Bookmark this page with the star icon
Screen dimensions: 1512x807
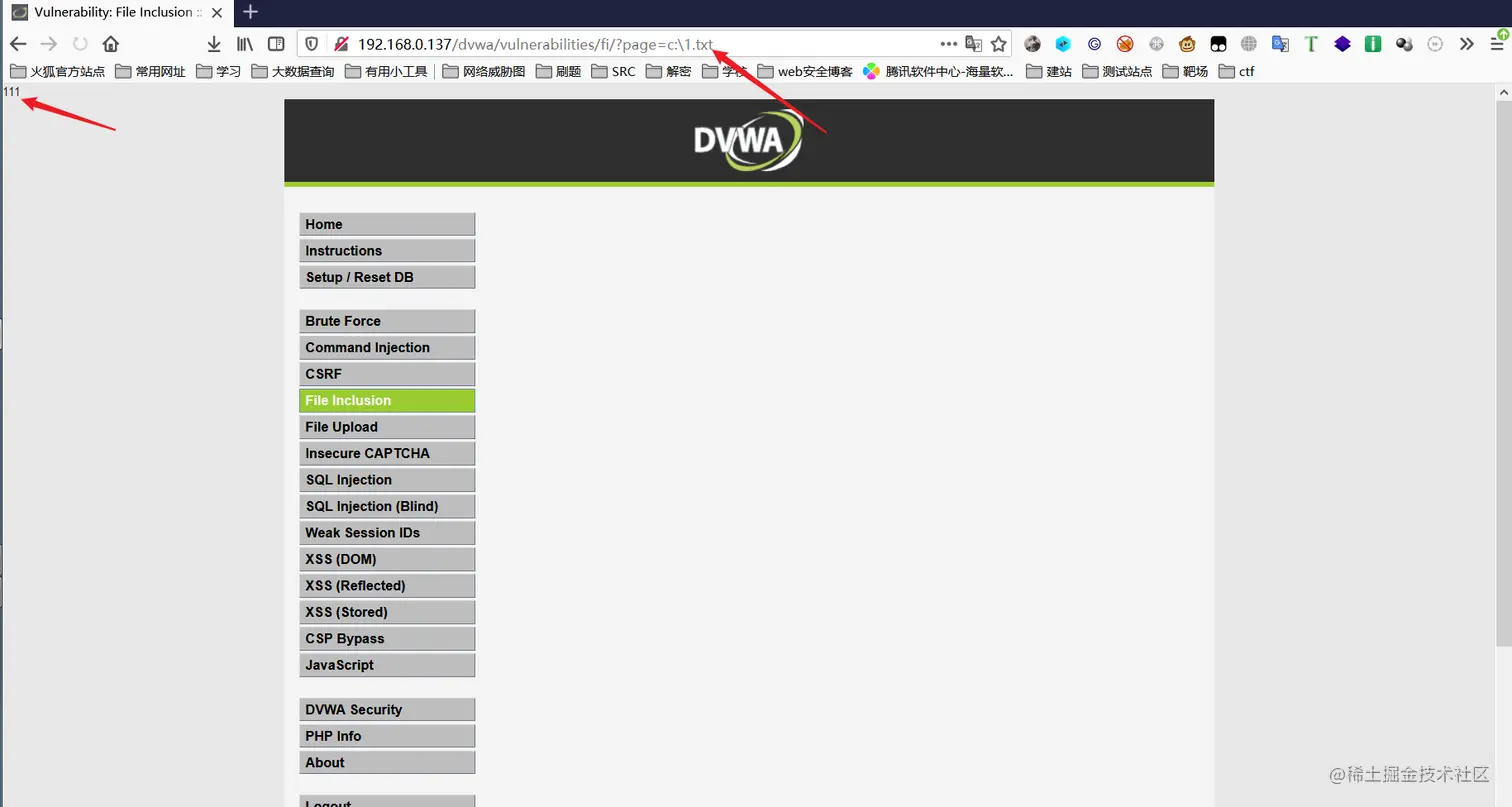(x=998, y=44)
